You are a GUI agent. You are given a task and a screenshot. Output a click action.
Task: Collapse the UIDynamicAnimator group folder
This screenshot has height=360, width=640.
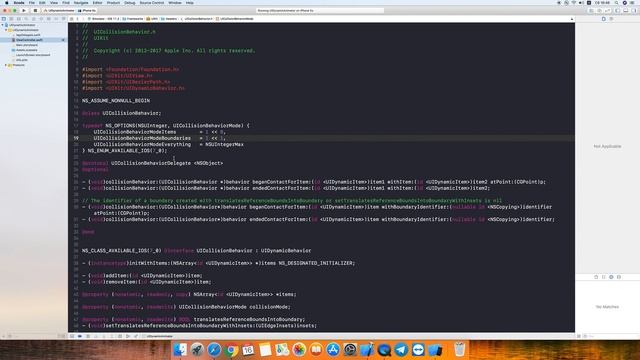6,30
